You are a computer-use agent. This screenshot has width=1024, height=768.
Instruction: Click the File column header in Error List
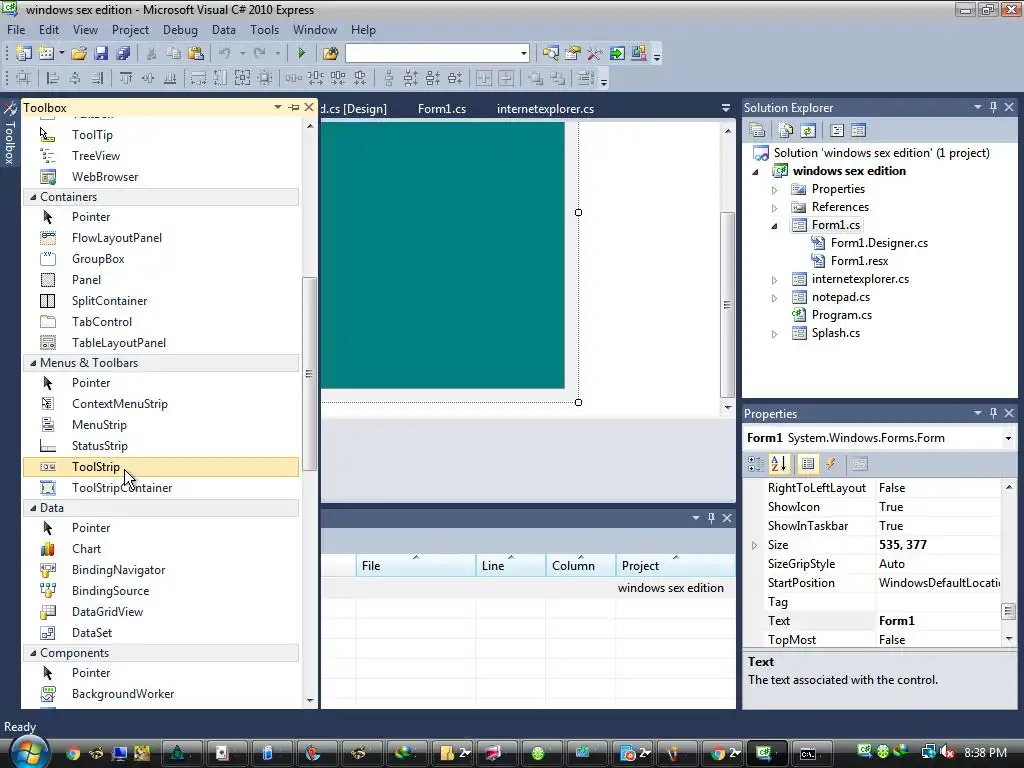pos(416,566)
